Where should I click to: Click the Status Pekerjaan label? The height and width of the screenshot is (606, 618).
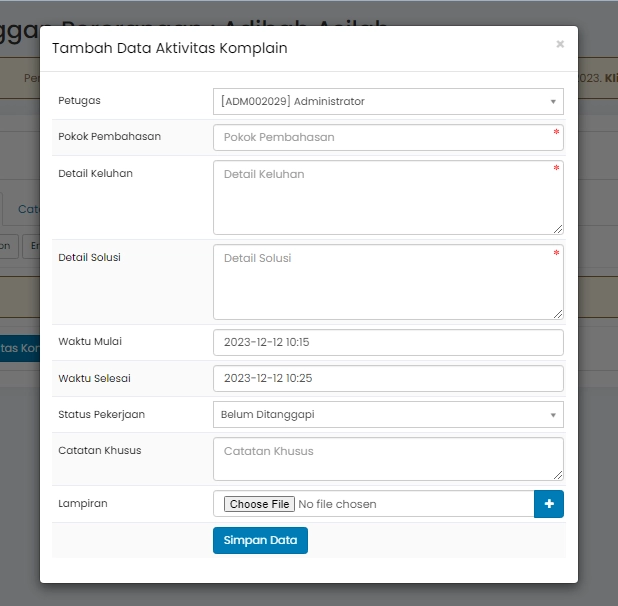click(x=100, y=414)
